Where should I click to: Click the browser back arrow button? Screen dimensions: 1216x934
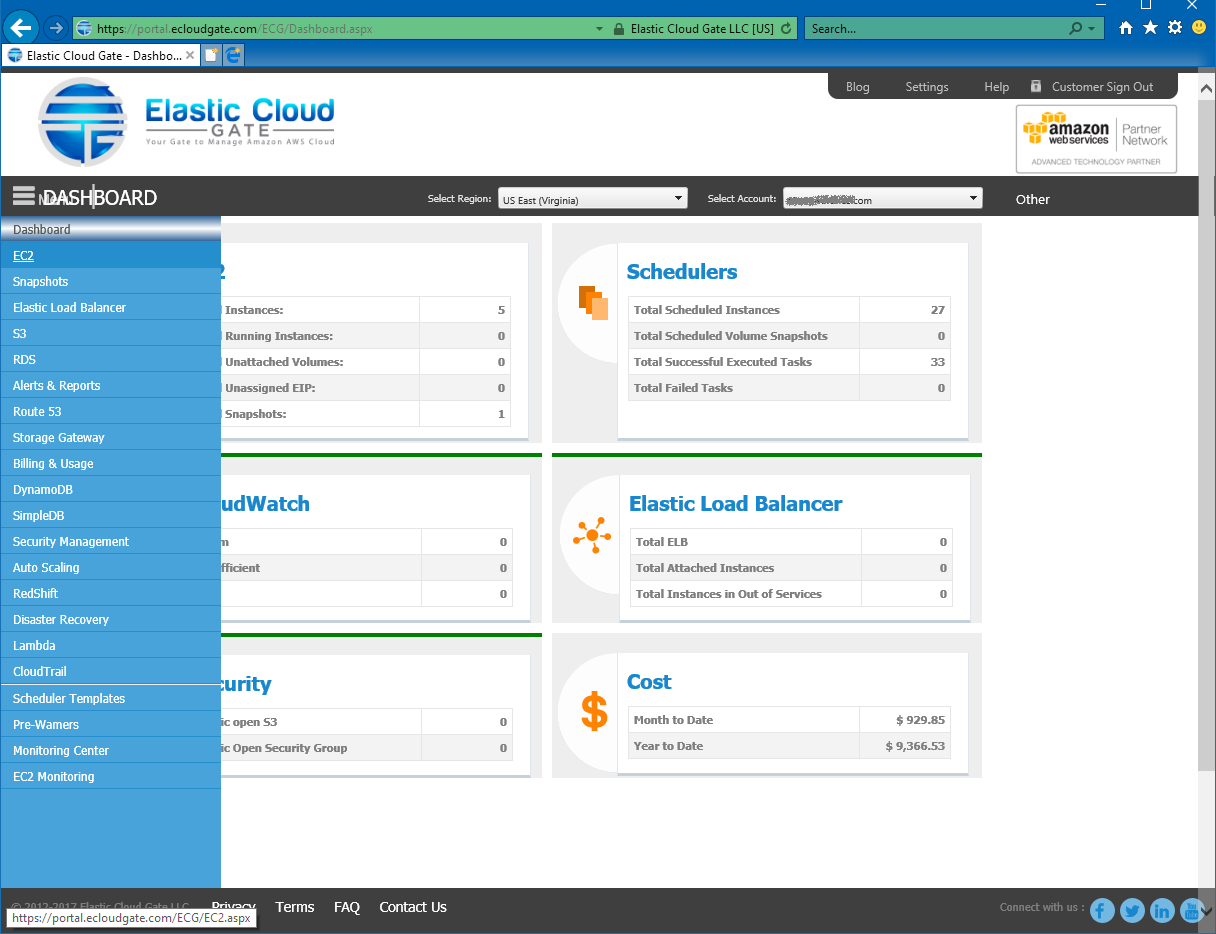click(21, 28)
